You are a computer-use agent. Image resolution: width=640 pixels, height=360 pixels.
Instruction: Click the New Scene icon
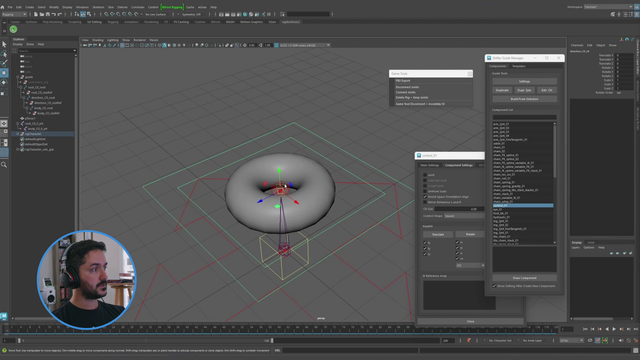(36, 14)
